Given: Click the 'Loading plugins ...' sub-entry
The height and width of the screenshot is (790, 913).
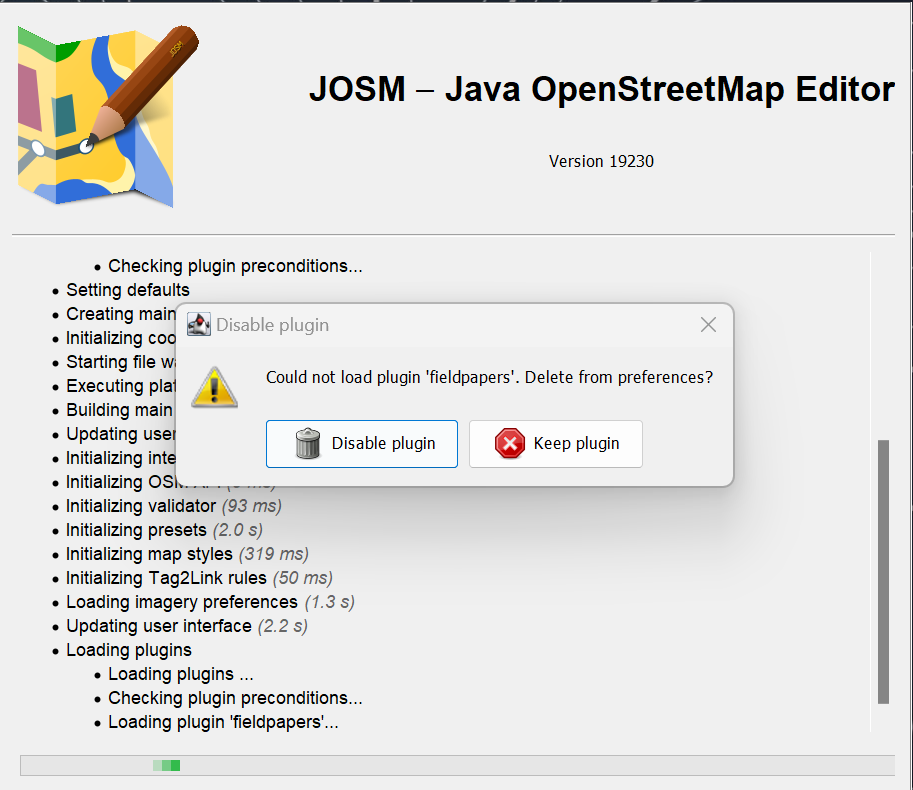Looking at the screenshot, I should click(181, 674).
